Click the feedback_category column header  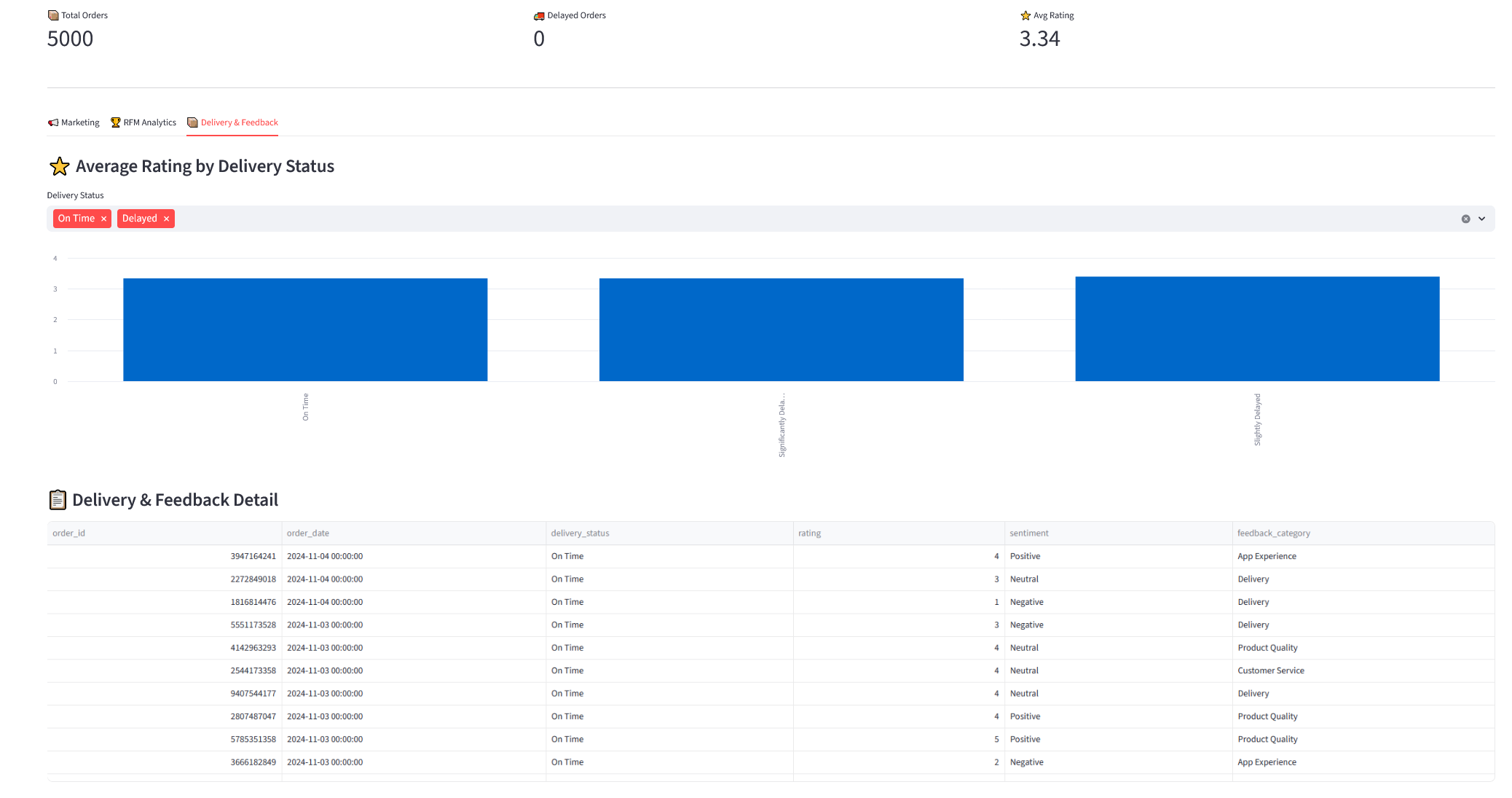[1273, 533]
